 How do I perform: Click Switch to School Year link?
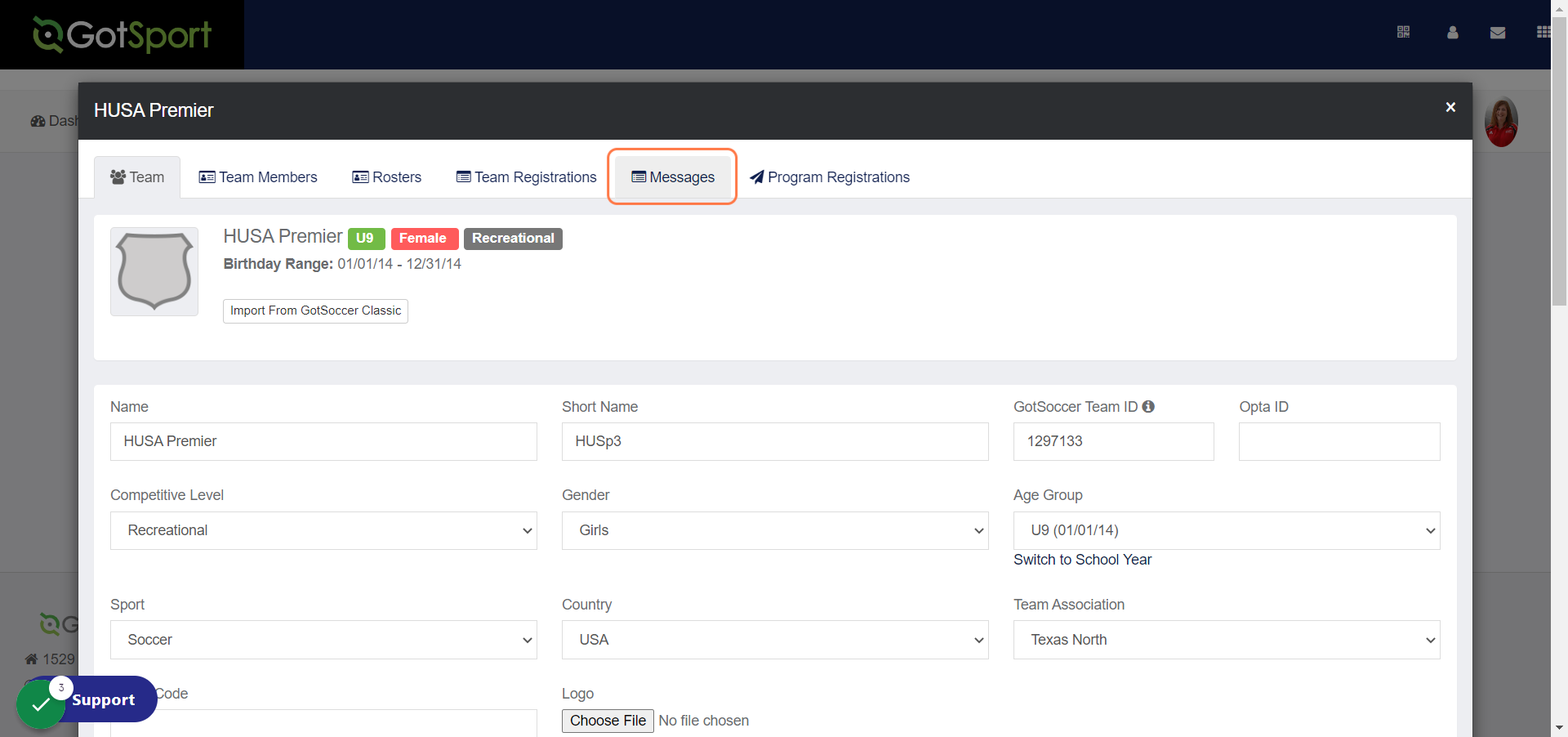coord(1082,560)
